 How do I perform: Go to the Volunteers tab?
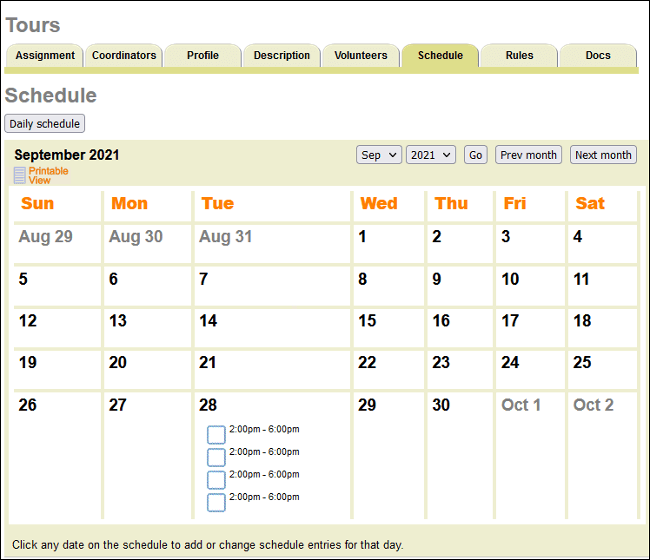[x=361, y=56]
